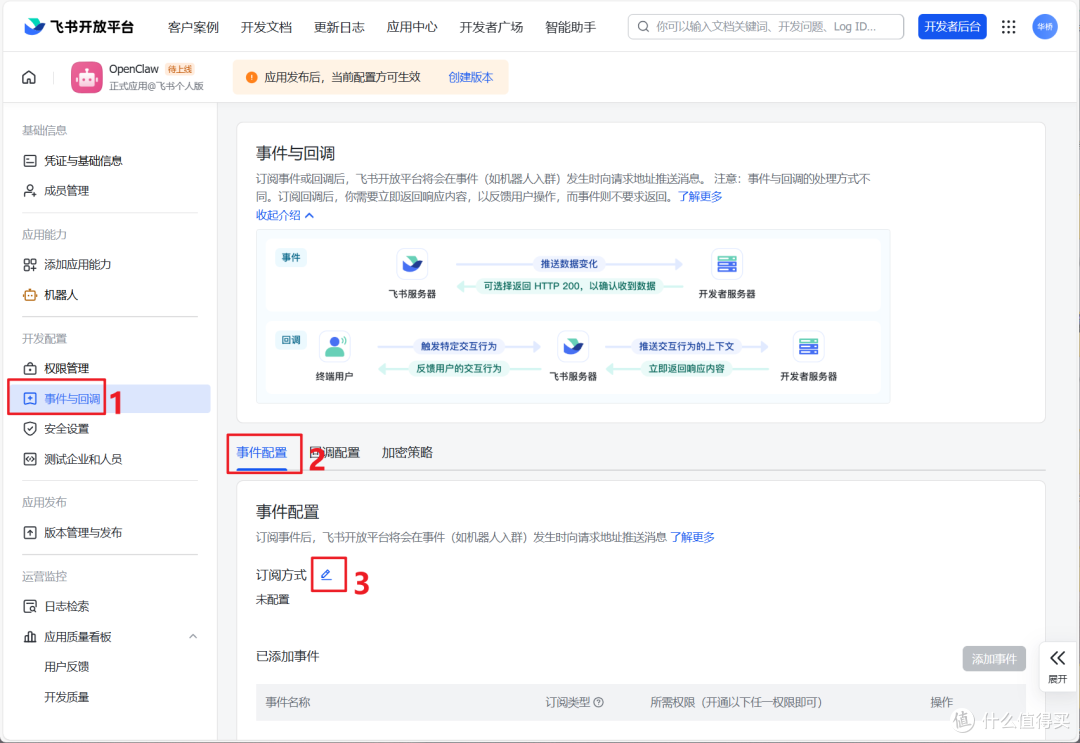Image resolution: width=1080 pixels, height=743 pixels.
Task: Click the search magnifier icon
Action: pyautogui.click(x=643, y=27)
